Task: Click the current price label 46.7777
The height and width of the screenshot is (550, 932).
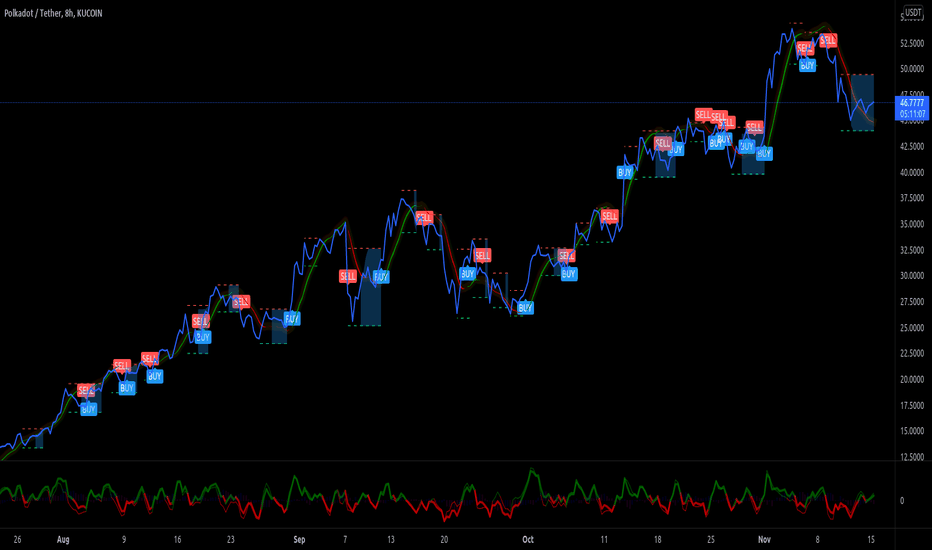Action: 912,103
